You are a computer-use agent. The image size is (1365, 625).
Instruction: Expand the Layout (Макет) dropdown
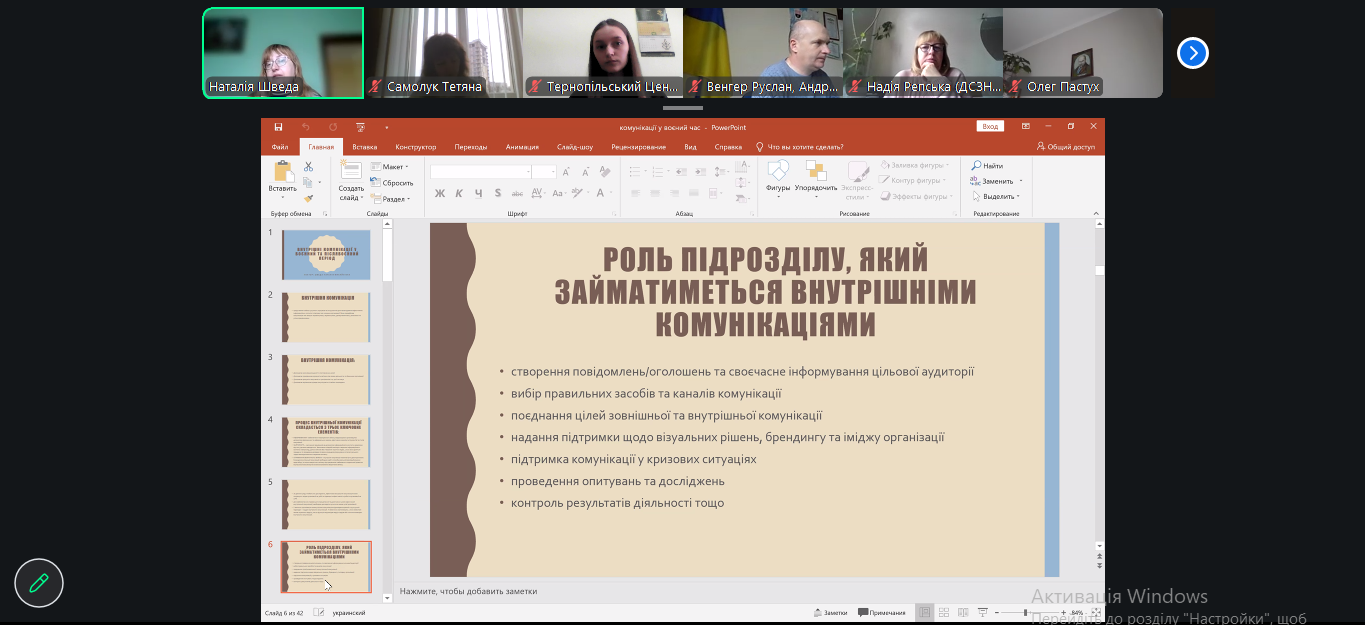pyautogui.click(x=390, y=167)
